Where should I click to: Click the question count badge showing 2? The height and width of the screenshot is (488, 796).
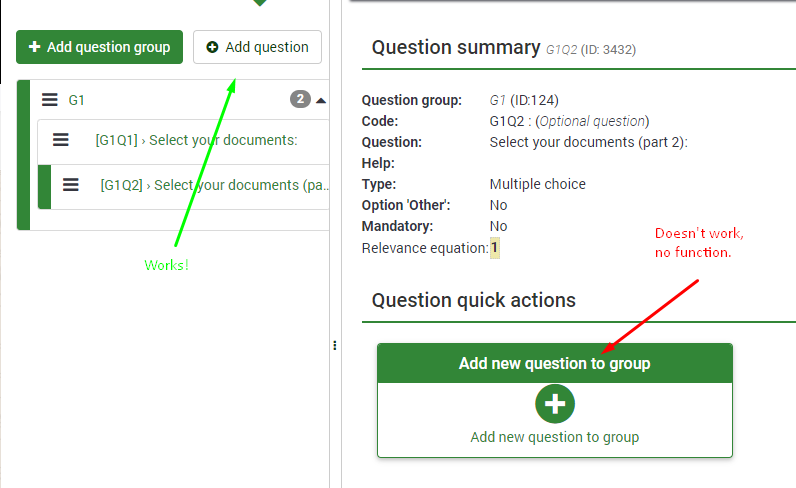(300, 99)
